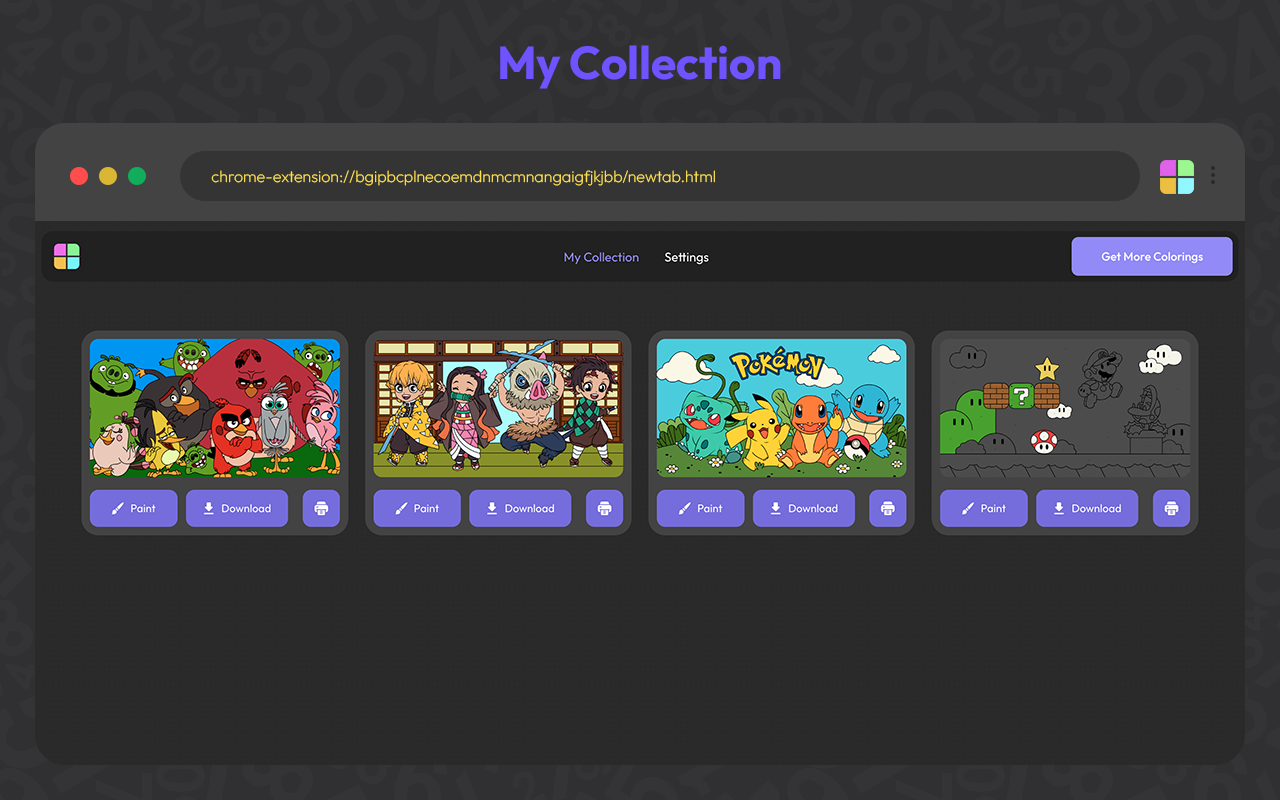Viewport: 1280px width, 800px height.
Task: Click the chrome-extension URL address bar
Action: (x=660, y=177)
